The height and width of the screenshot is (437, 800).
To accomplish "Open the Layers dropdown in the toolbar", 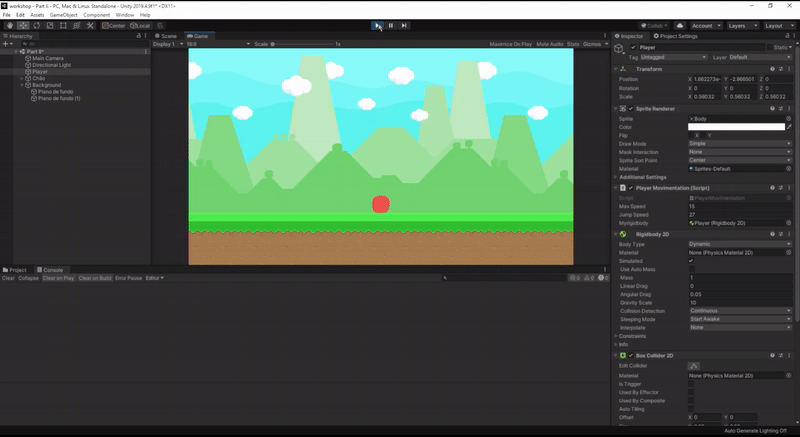I will coord(741,25).
